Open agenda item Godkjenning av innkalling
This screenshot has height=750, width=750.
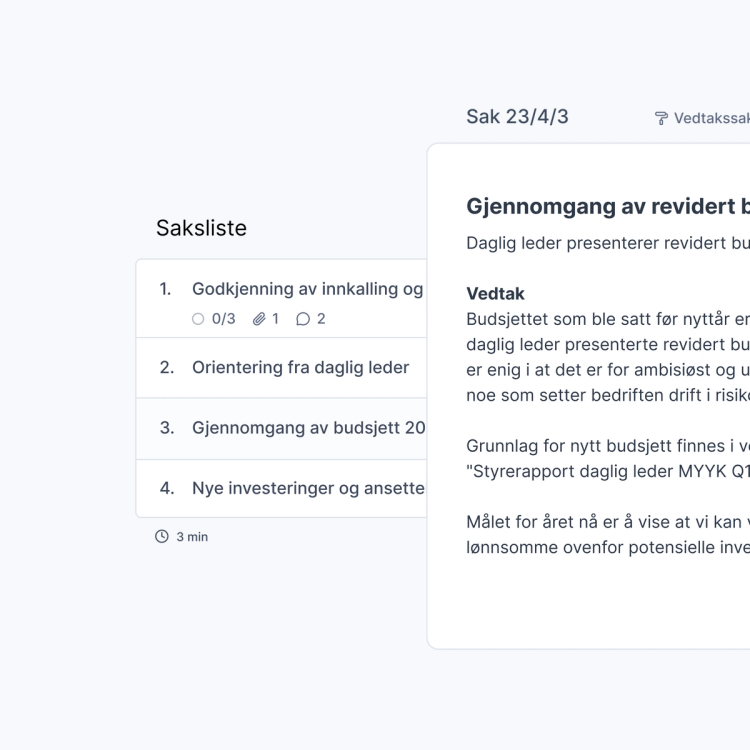(x=307, y=289)
